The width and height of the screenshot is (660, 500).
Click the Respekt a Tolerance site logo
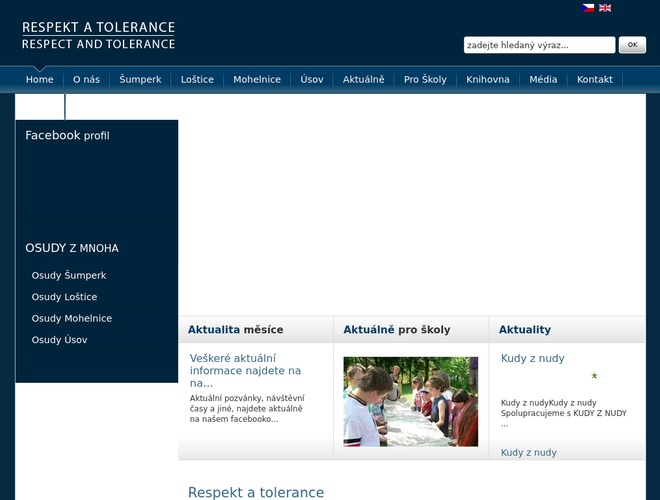point(98,35)
